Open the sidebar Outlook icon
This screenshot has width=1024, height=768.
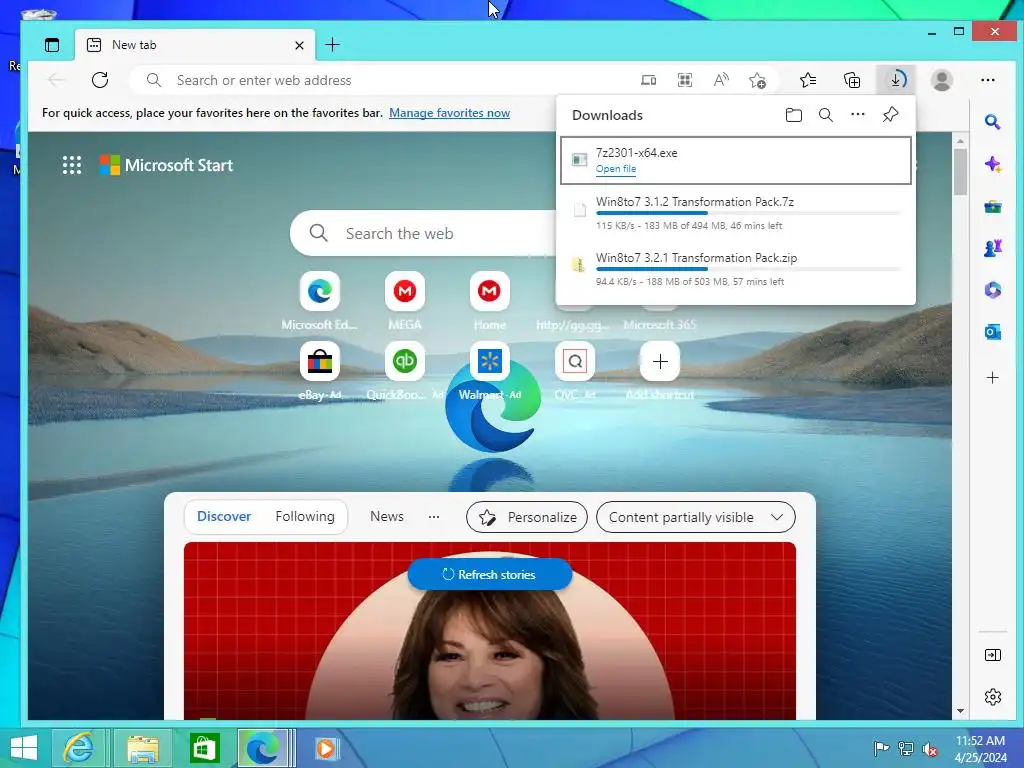[993, 332]
